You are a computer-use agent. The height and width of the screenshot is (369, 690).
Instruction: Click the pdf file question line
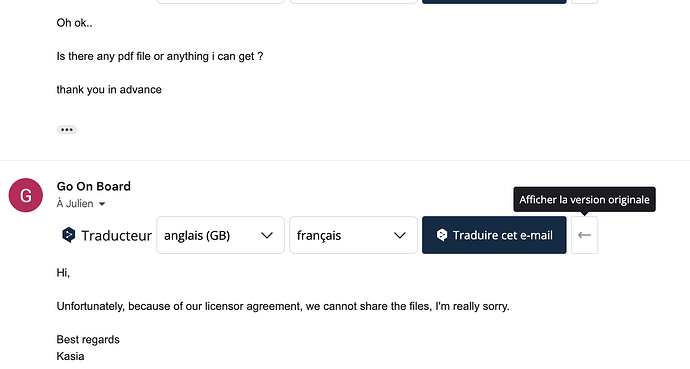(160, 57)
